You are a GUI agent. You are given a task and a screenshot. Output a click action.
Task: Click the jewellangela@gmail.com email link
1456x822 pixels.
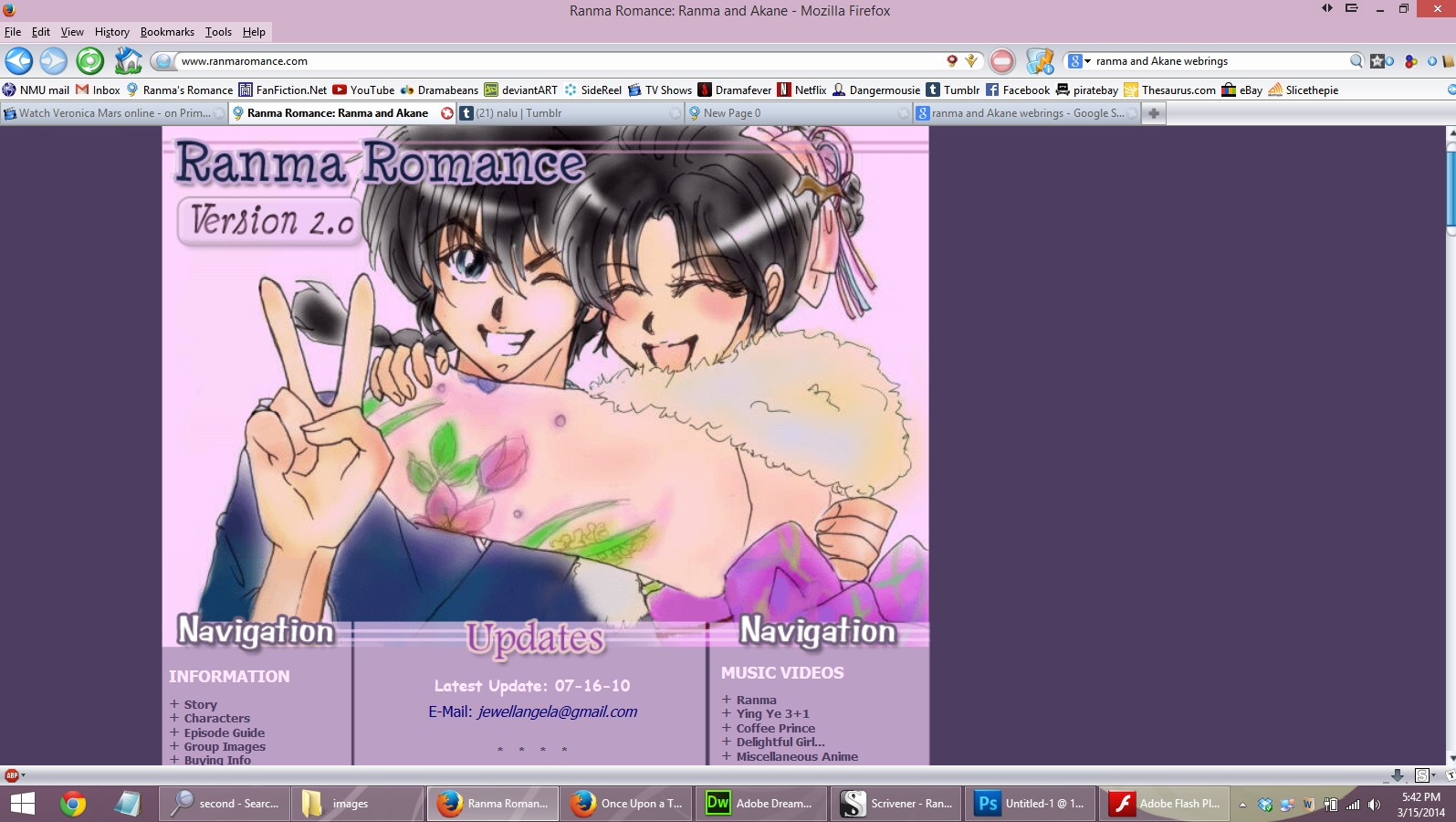(x=557, y=711)
